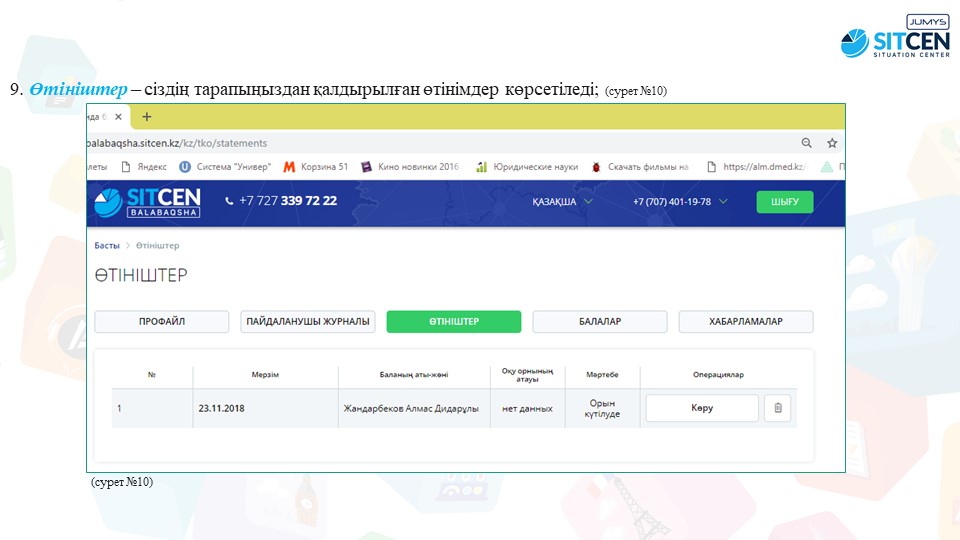Bookmark page with the star icon
This screenshot has height=540, width=960.
(x=831, y=143)
